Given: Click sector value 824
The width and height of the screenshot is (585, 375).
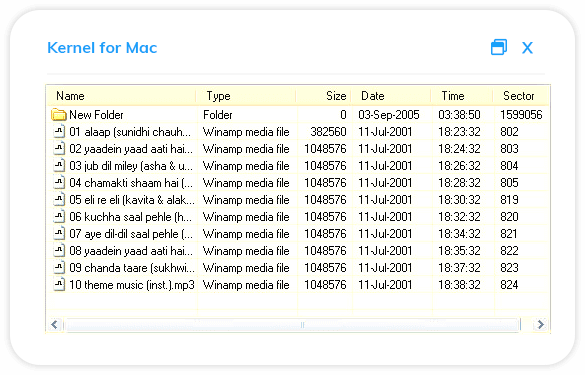Looking at the screenshot, I should (x=509, y=285).
